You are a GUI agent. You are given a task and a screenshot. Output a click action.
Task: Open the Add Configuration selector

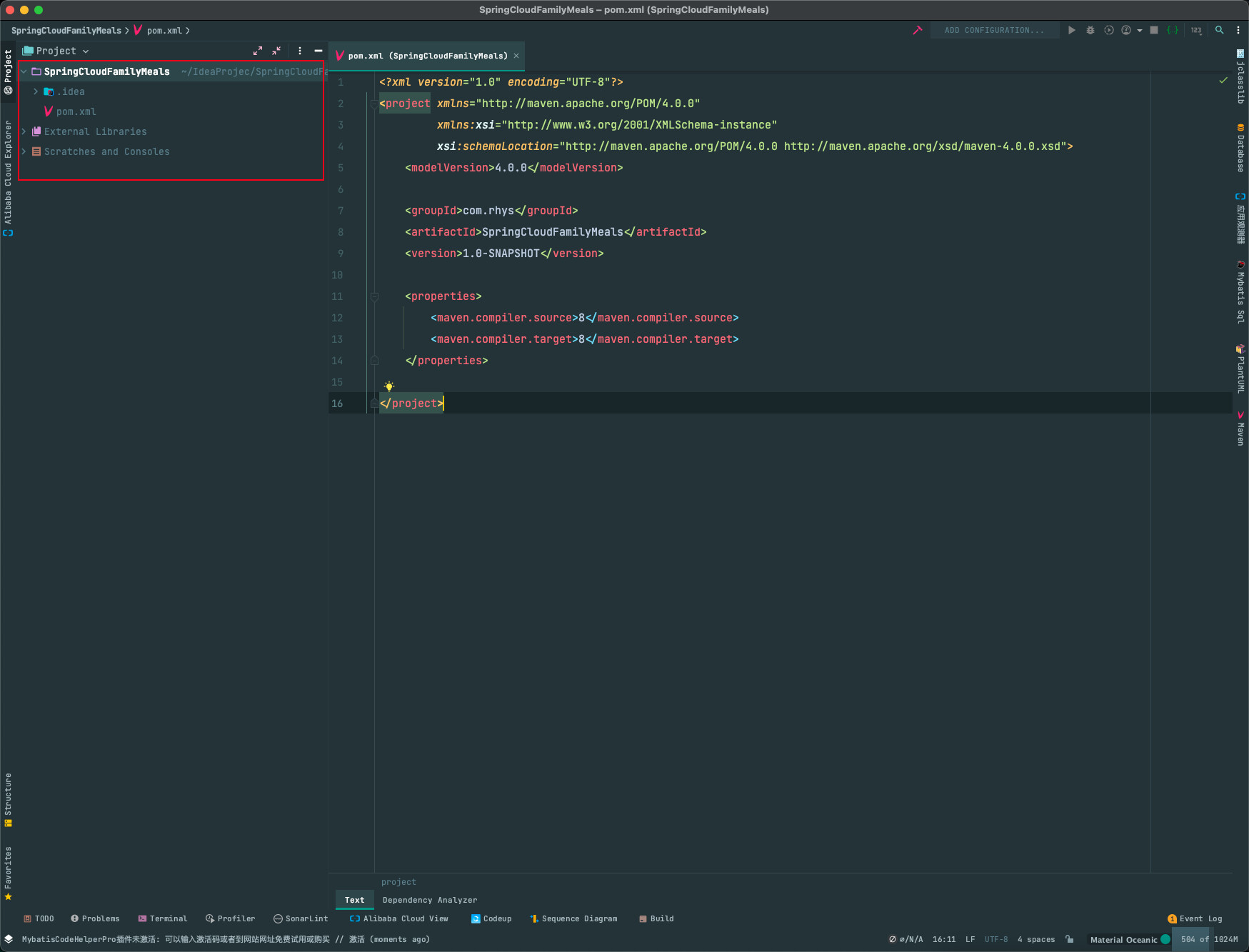[994, 30]
